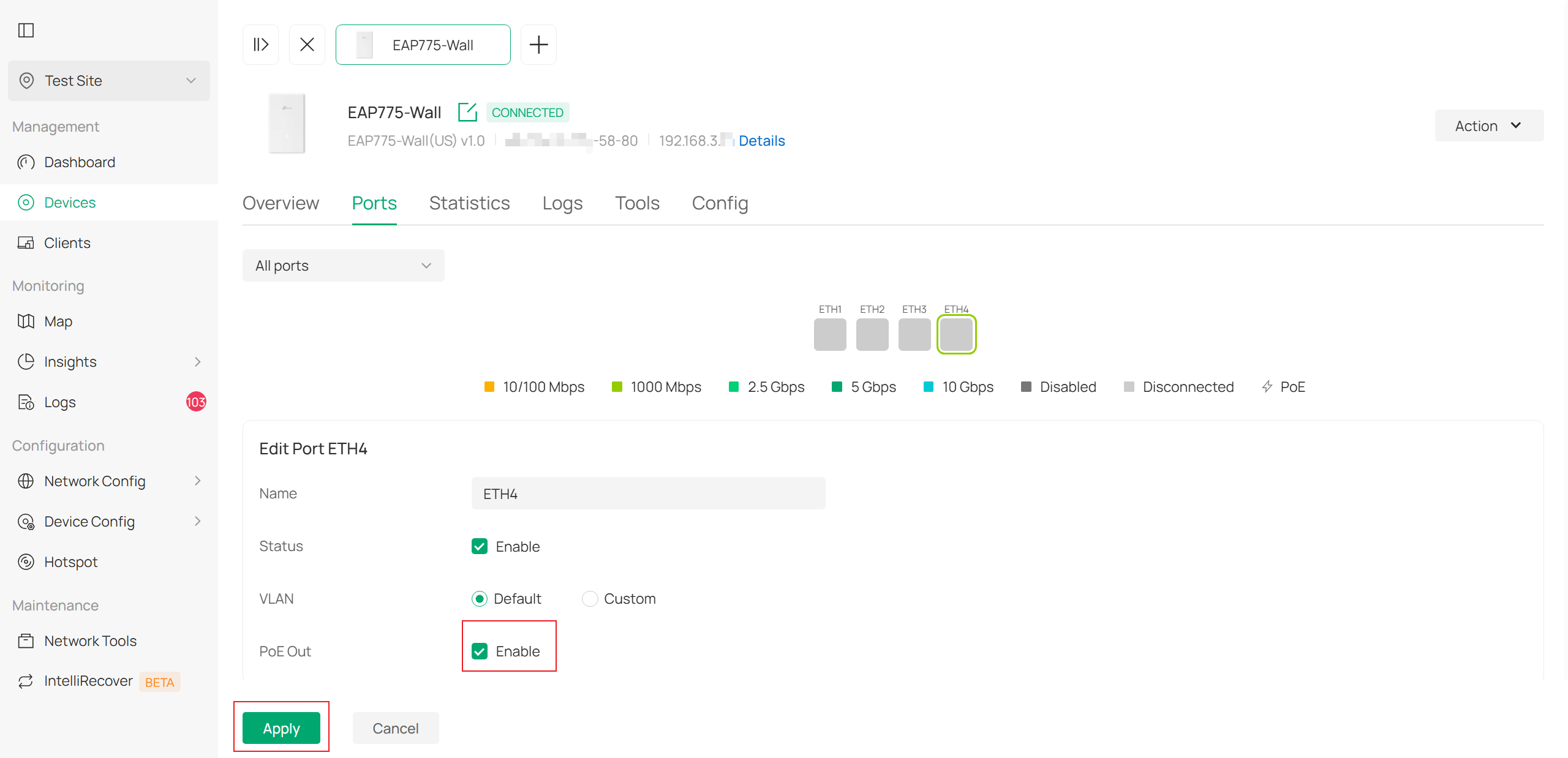Open the Logs page with notifications
The image size is (1568, 758).
[59, 402]
